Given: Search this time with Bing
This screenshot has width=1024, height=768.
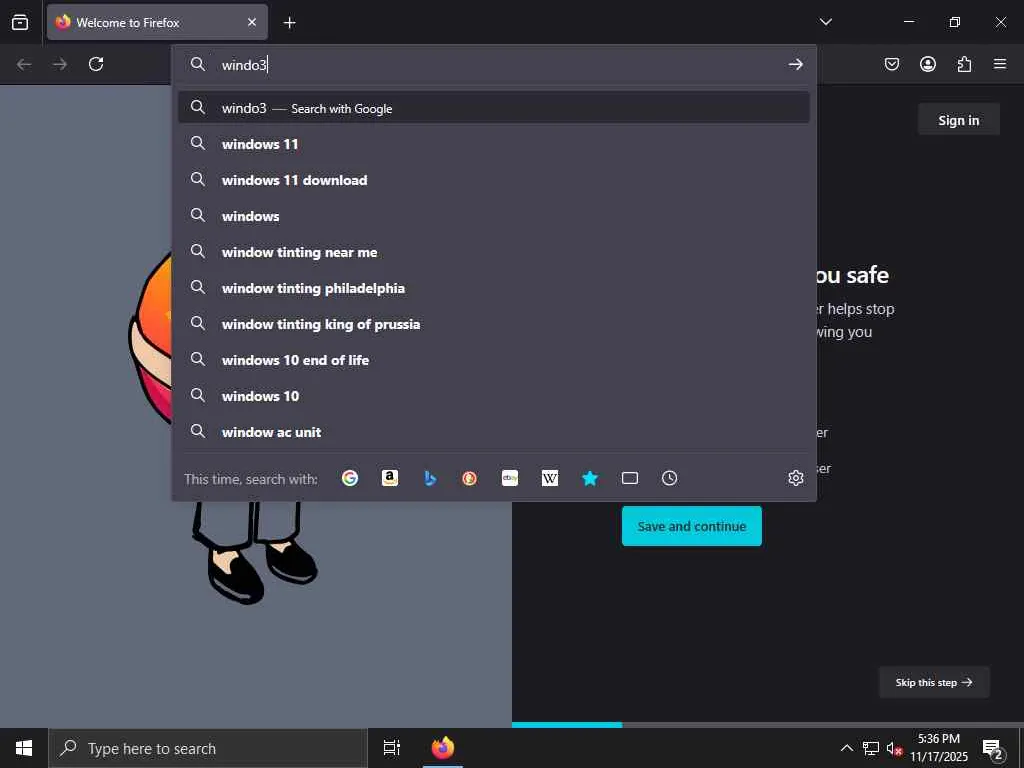Looking at the screenshot, I should coord(430,478).
